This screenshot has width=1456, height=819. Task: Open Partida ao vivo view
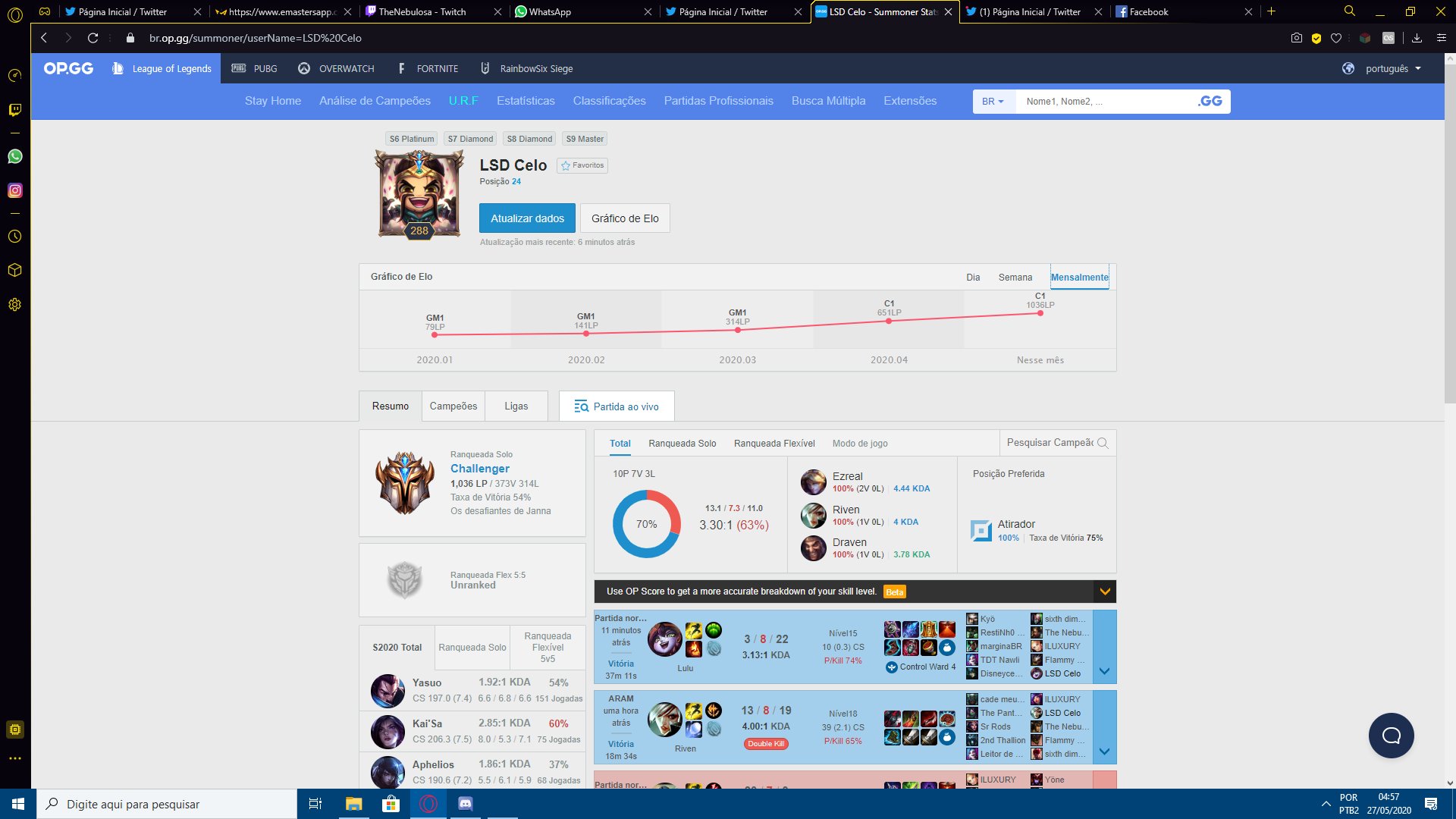pyautogui.click(x=617, y=406)
